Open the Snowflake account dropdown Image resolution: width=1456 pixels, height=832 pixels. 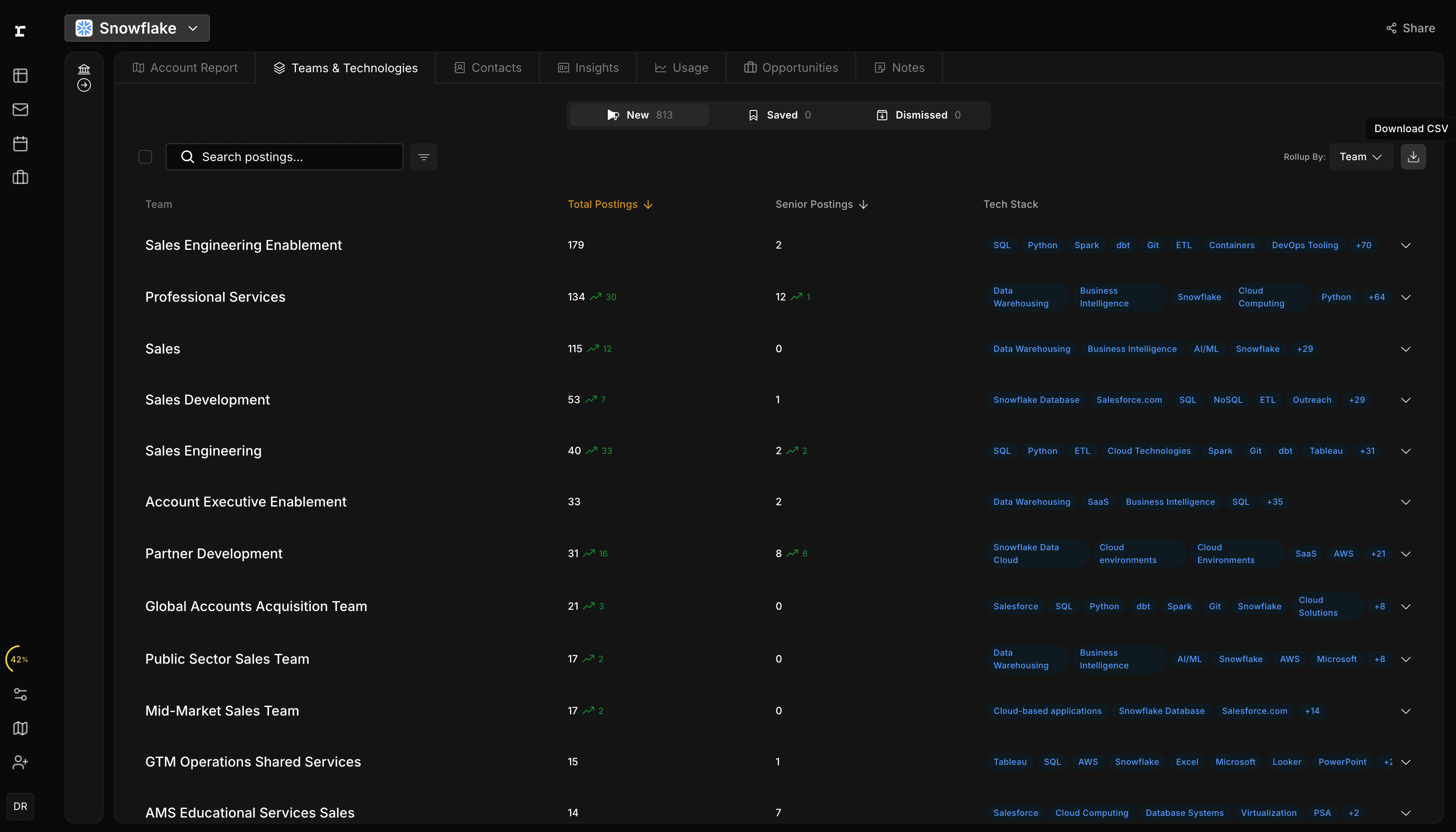(x=137, y=28)
